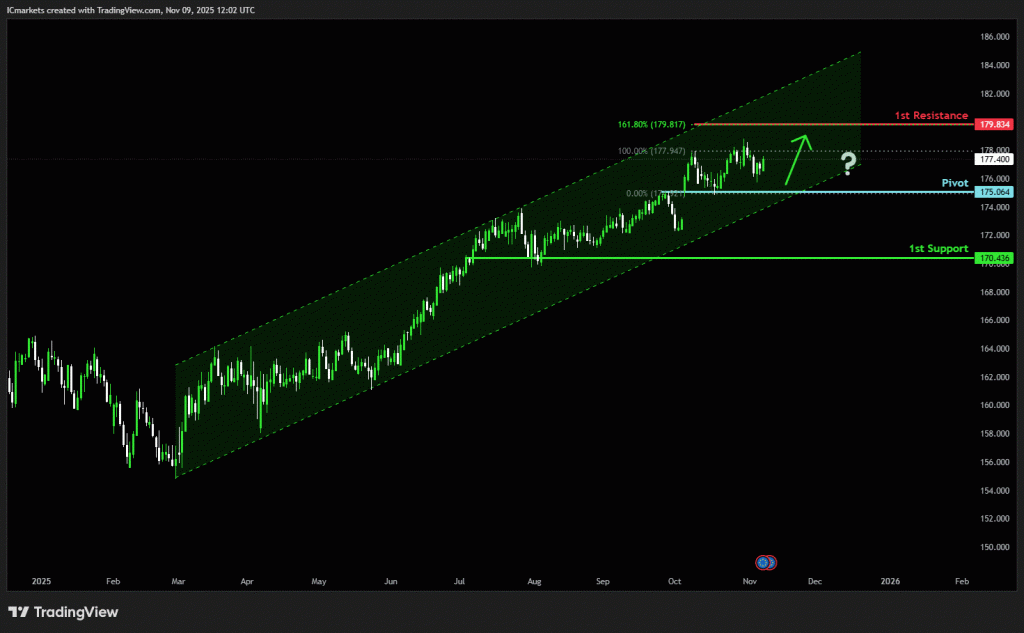Select the 100.00% Fibonacci level label

(x=651, y=151)
